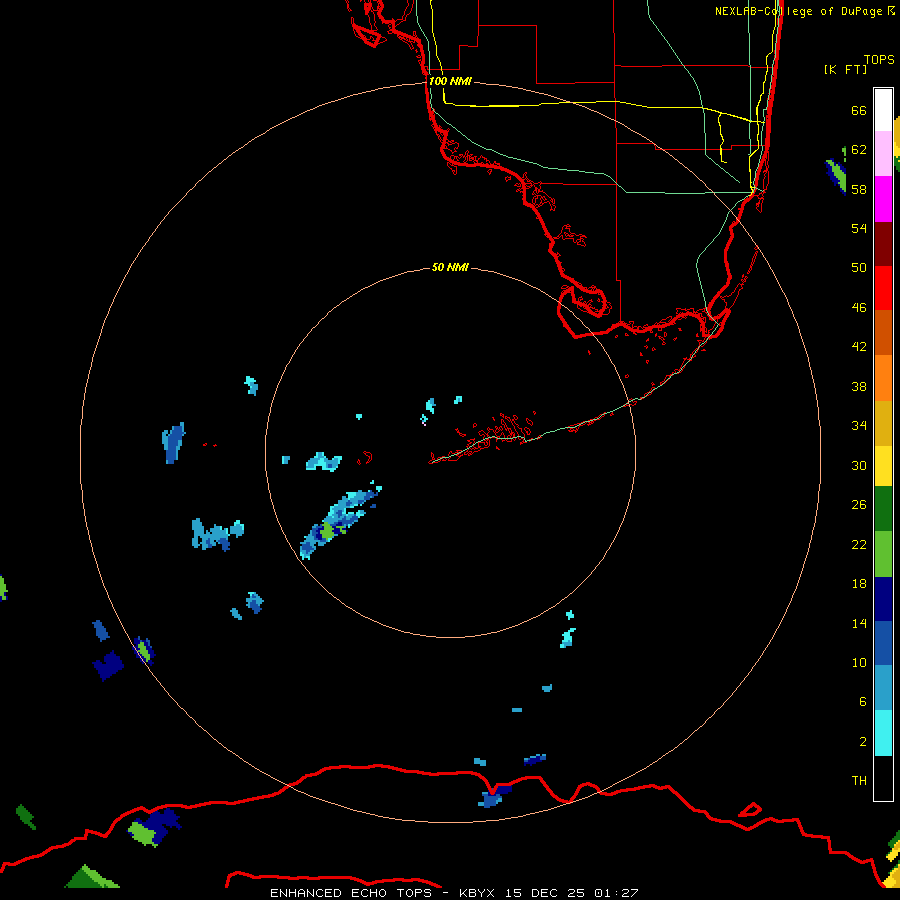Select the '14' legend value
900x900 pixels.
pyautogui.click(x=859, y=623)
